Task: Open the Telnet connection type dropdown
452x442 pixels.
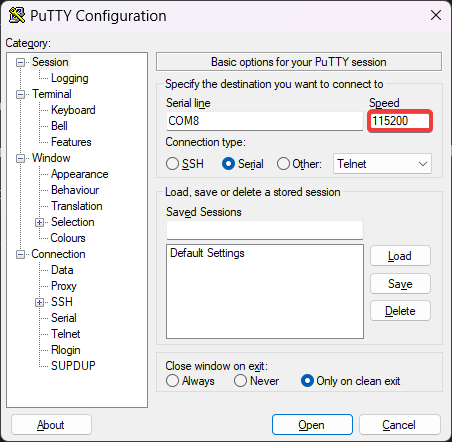Action: [382, 164]
